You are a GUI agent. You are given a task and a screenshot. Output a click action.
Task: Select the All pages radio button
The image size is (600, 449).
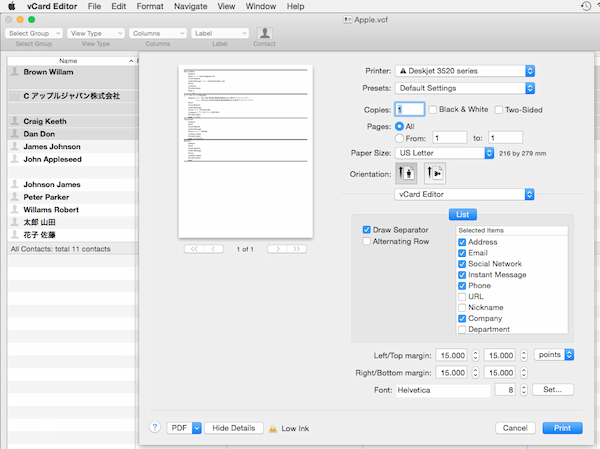(399, 126)
